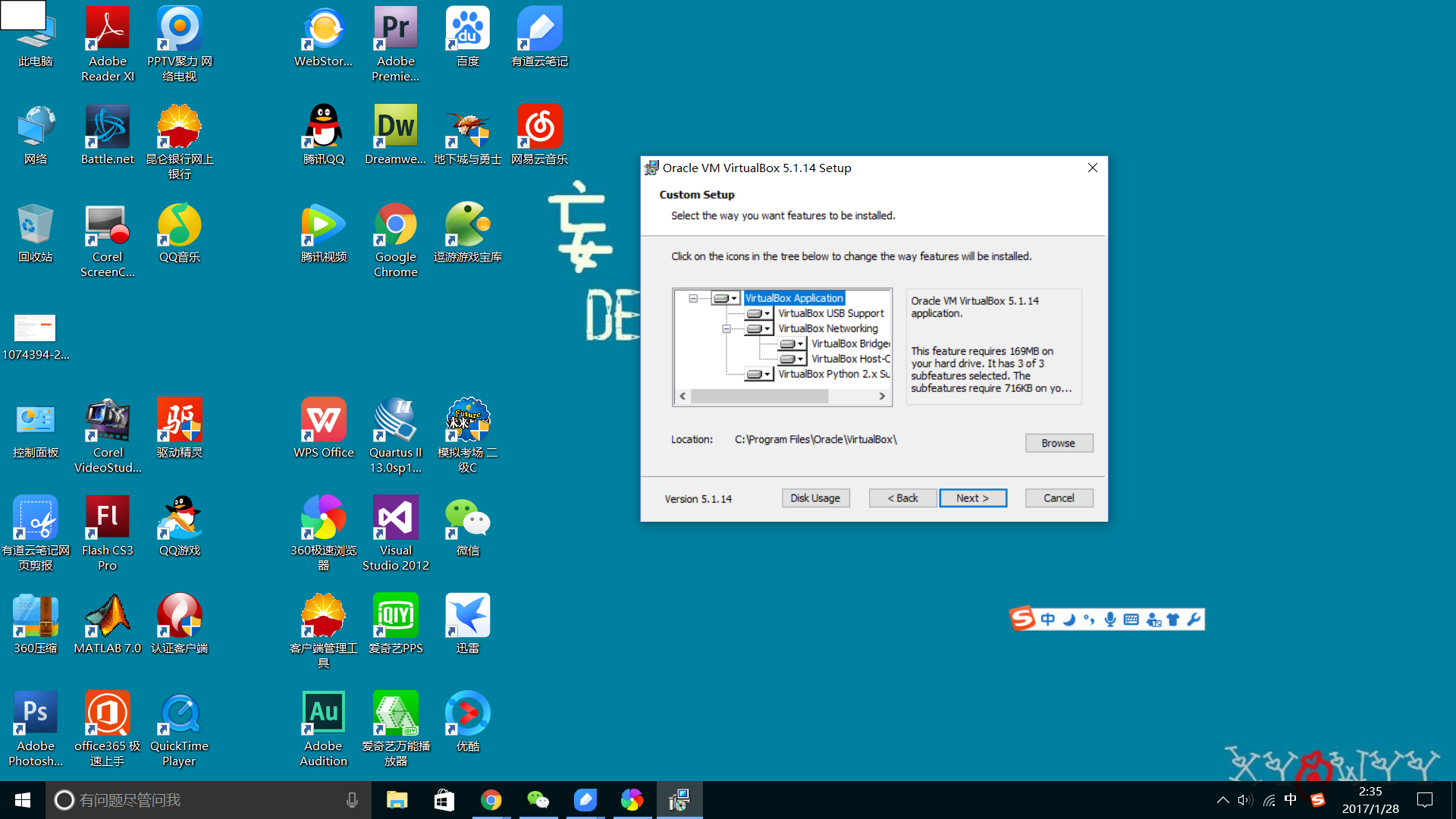Open Windows Store from the taskbar
The width and height of the screenshot is (1456, 819).
point(444,800)
